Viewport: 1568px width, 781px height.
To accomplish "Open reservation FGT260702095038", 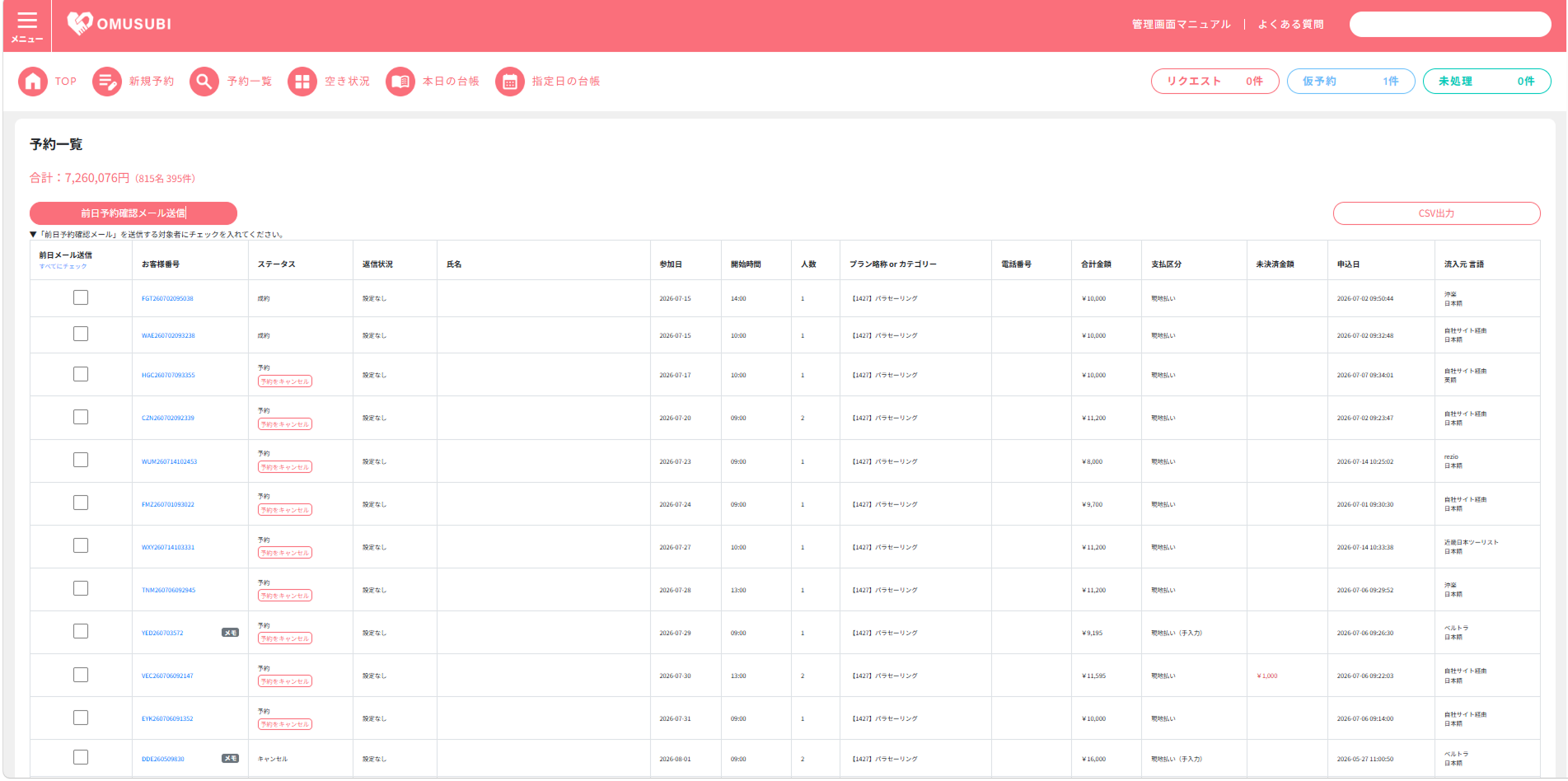I will point(167,299).
